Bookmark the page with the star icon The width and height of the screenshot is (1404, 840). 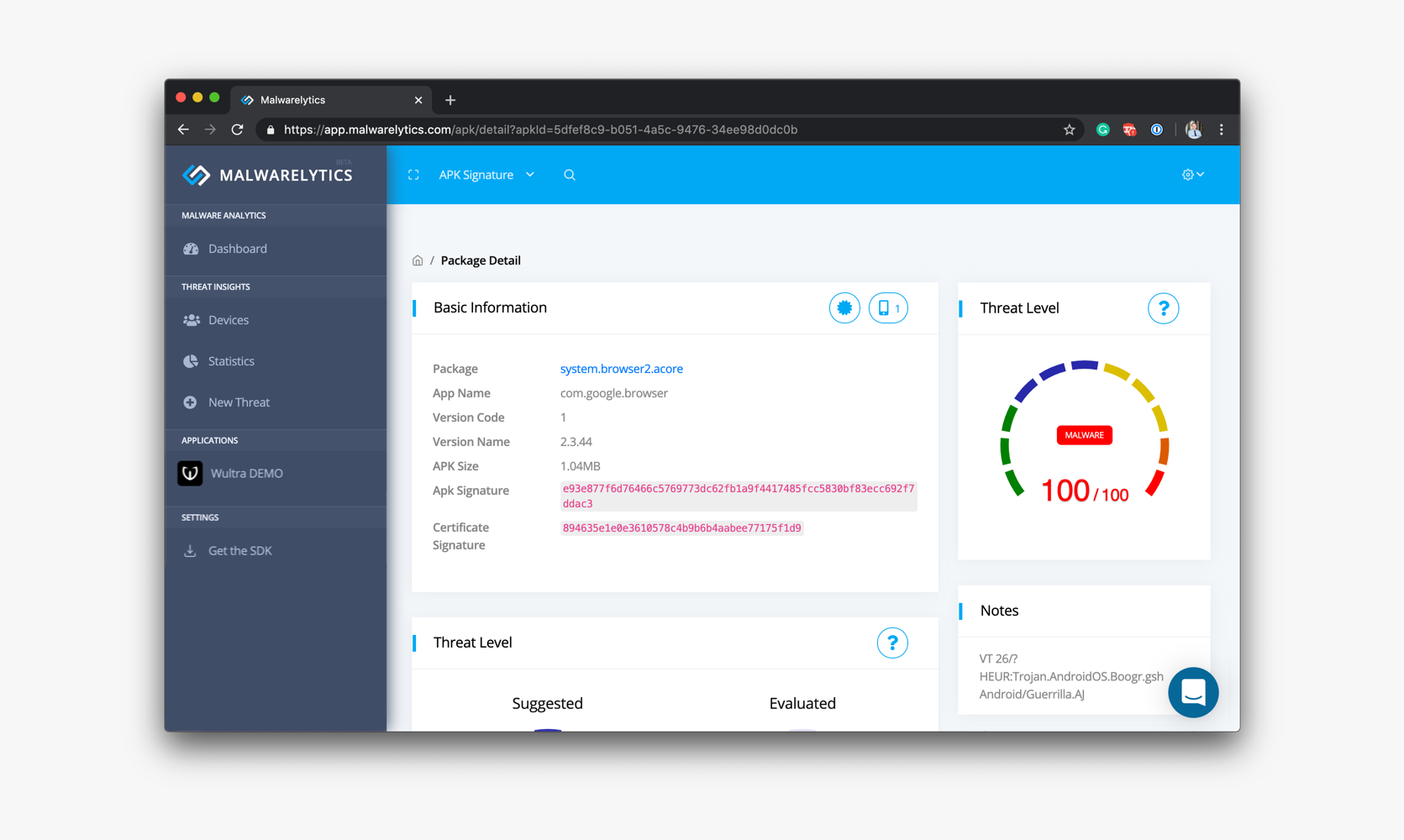pos(1069,129)
